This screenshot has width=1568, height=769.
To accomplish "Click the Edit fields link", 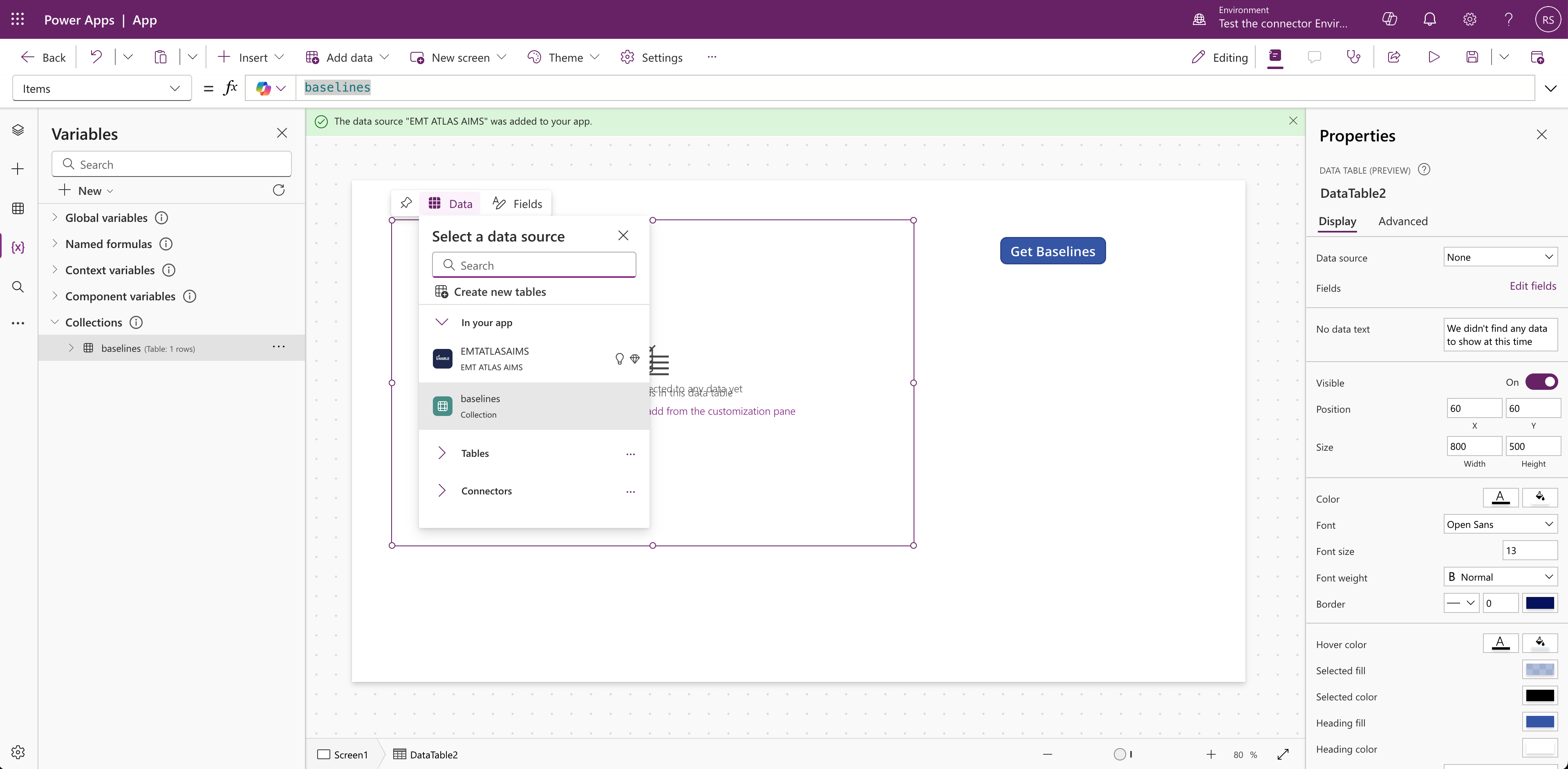I will pos(1532,286).
